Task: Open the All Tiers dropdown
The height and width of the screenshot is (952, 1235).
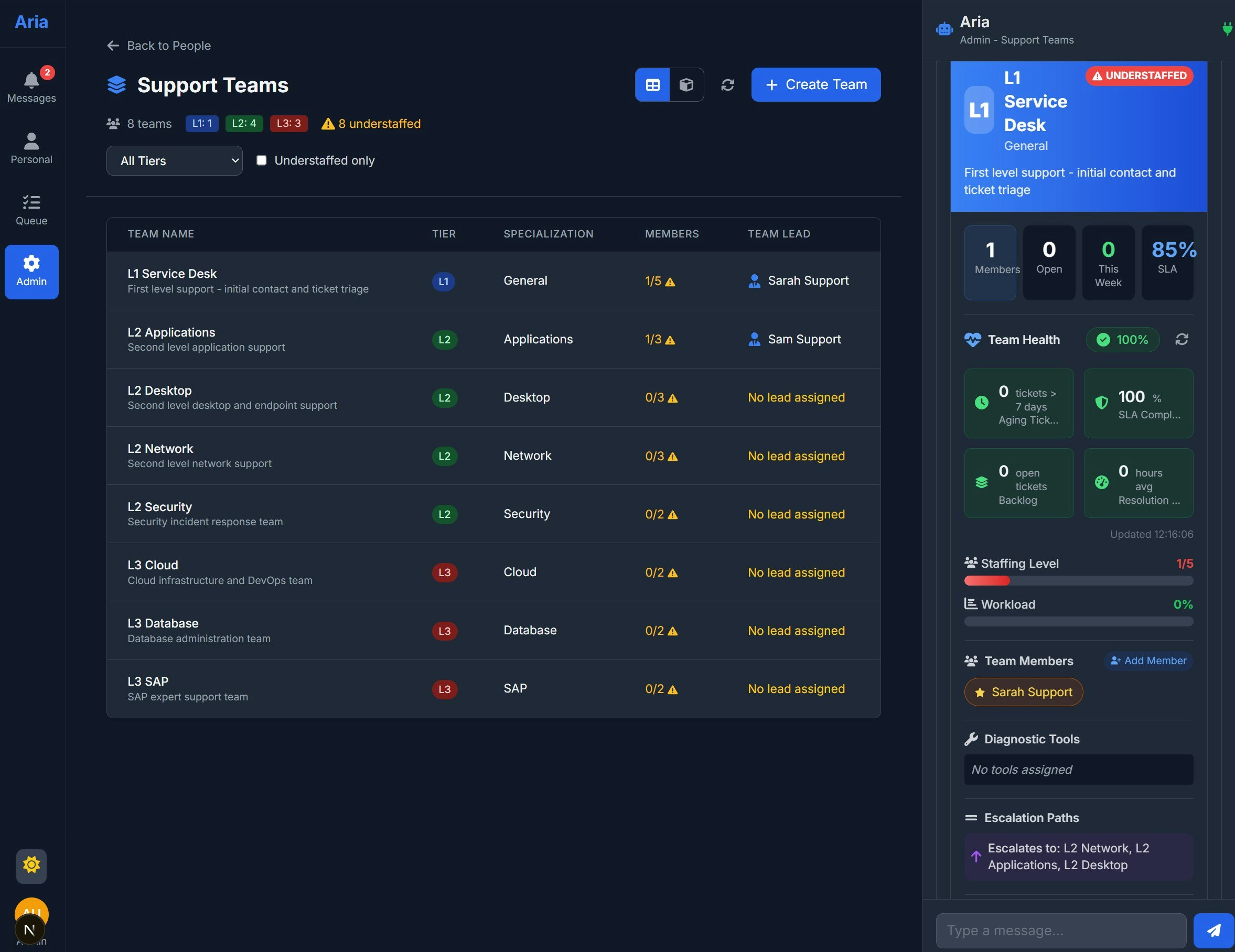Action: (x=174, y=160)
